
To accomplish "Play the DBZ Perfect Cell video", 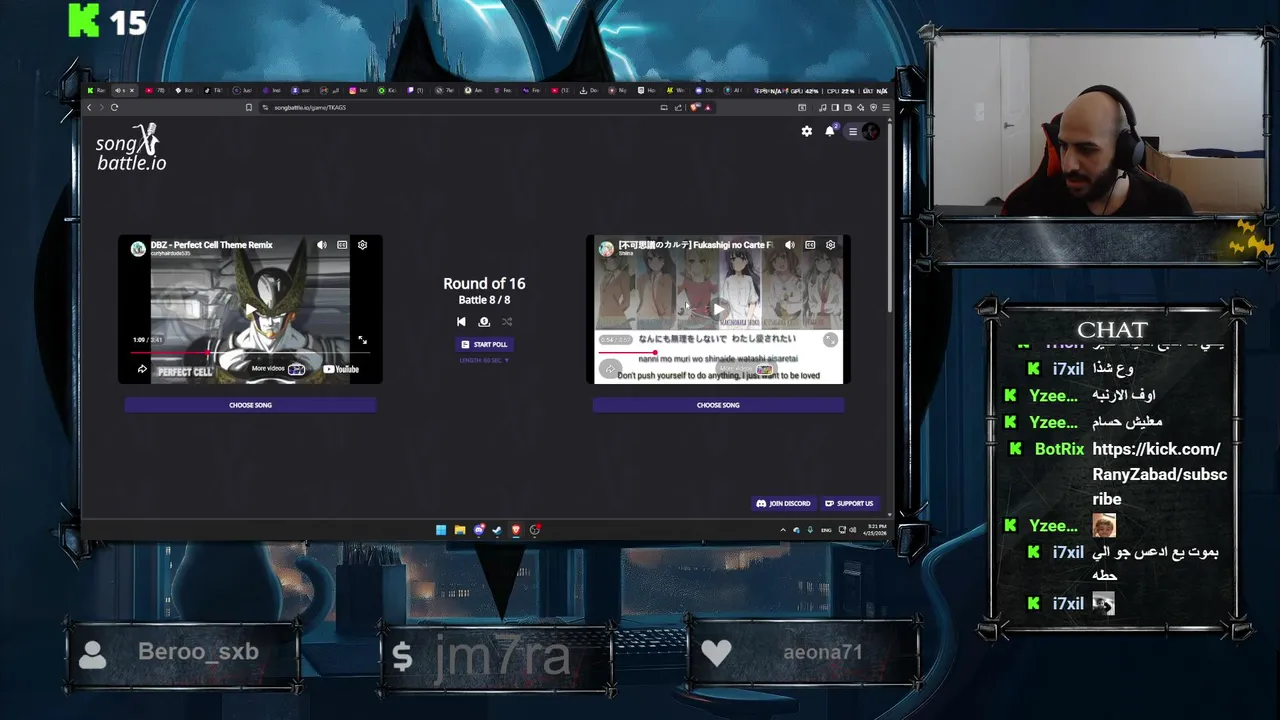I will click(x=250, y=309).
